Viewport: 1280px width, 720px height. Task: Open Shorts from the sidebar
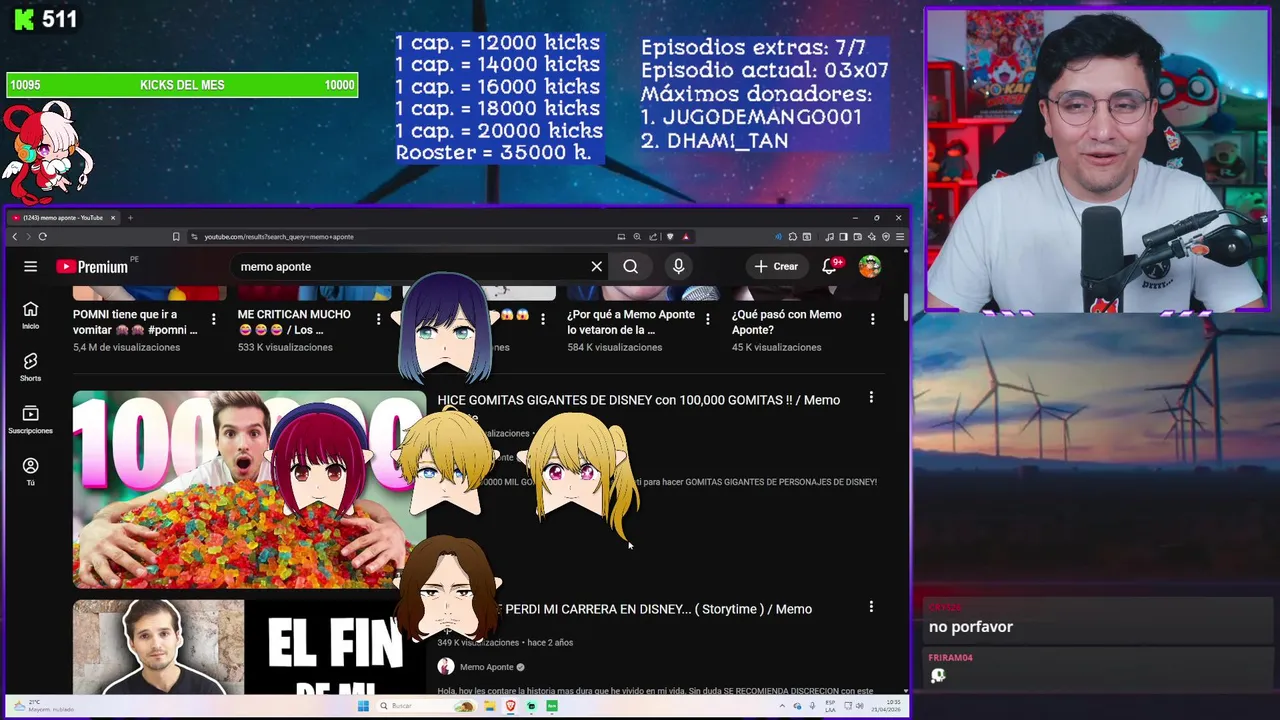coord(31,366)
